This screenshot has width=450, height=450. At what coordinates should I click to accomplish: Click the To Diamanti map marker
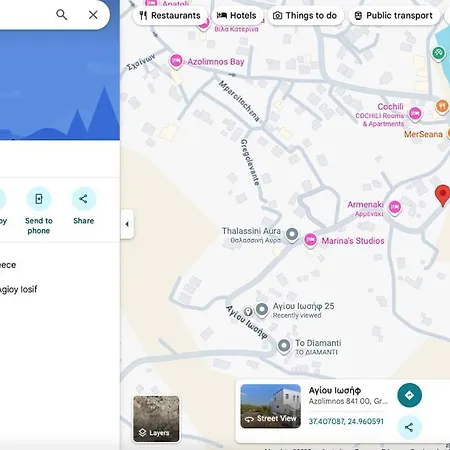pos(284,346)
